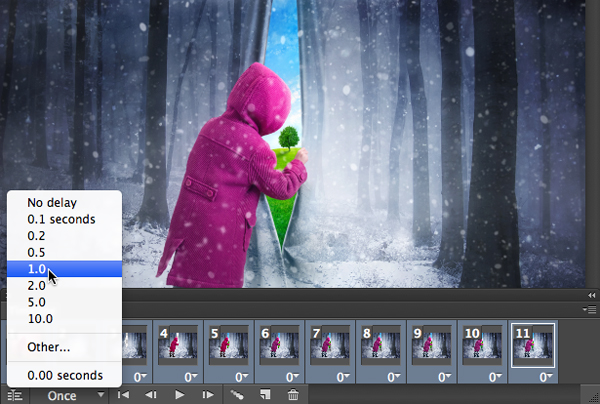Choose 0.2 delay option
Screen dimensions: 600x404
pos(64,236)
